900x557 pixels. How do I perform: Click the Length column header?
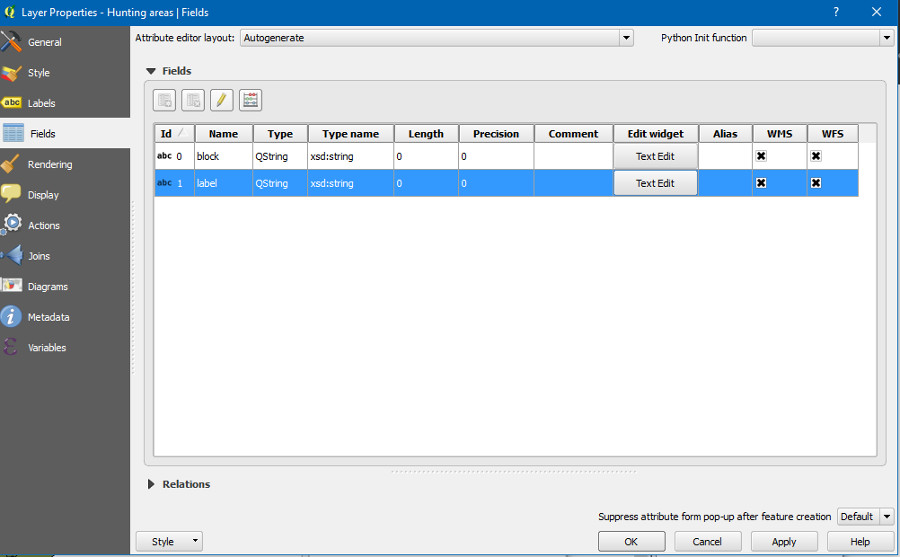(x=426, y=133)
